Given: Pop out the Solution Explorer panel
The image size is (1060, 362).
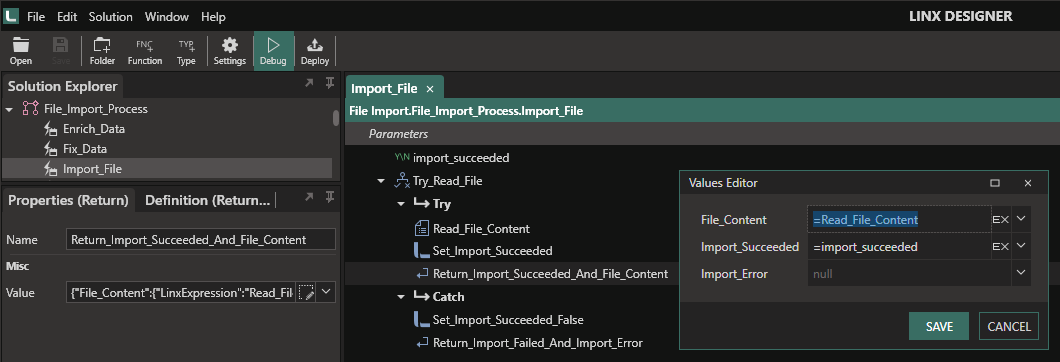Looking at the screenshot, I should point(309,83).
